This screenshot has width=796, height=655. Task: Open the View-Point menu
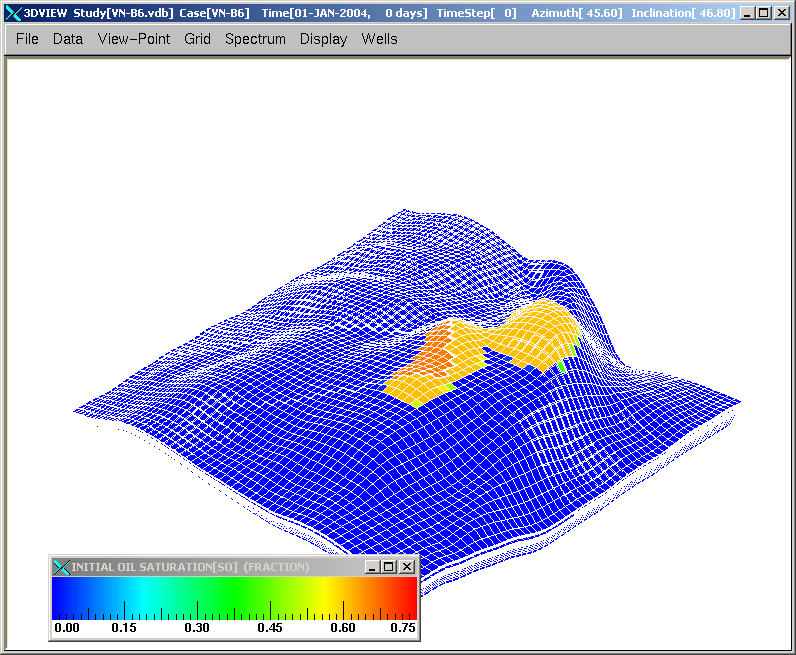pyautogui.click(x=134, y=39)
